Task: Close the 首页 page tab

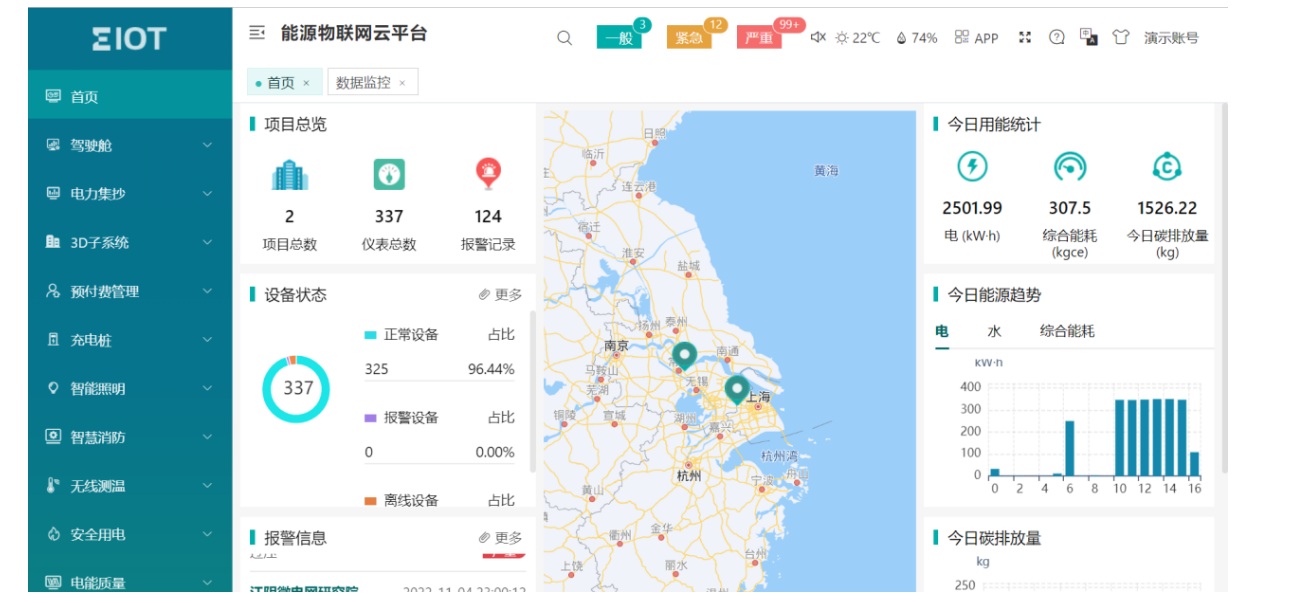Action: point(306,83)
